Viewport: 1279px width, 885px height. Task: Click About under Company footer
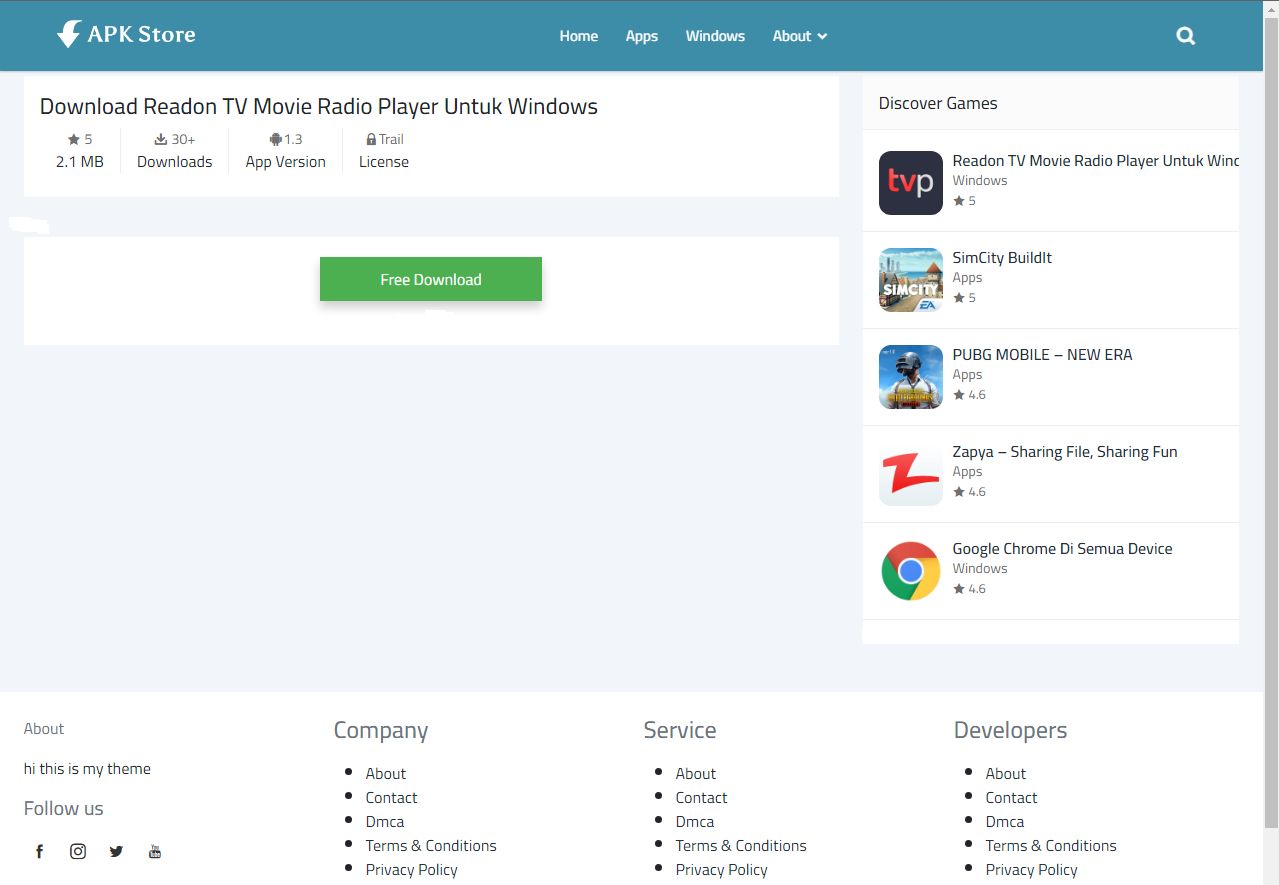pos(386,774)
